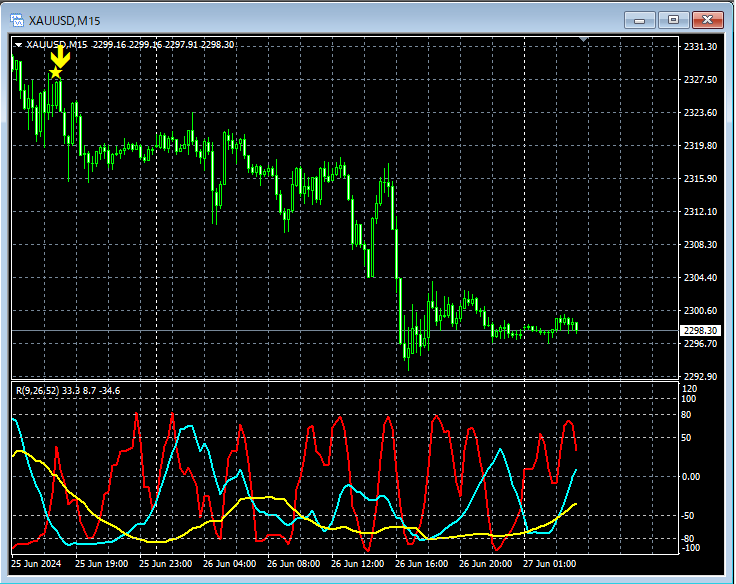
Task: Click the current price label 2298.30
Action: [700, 331]
